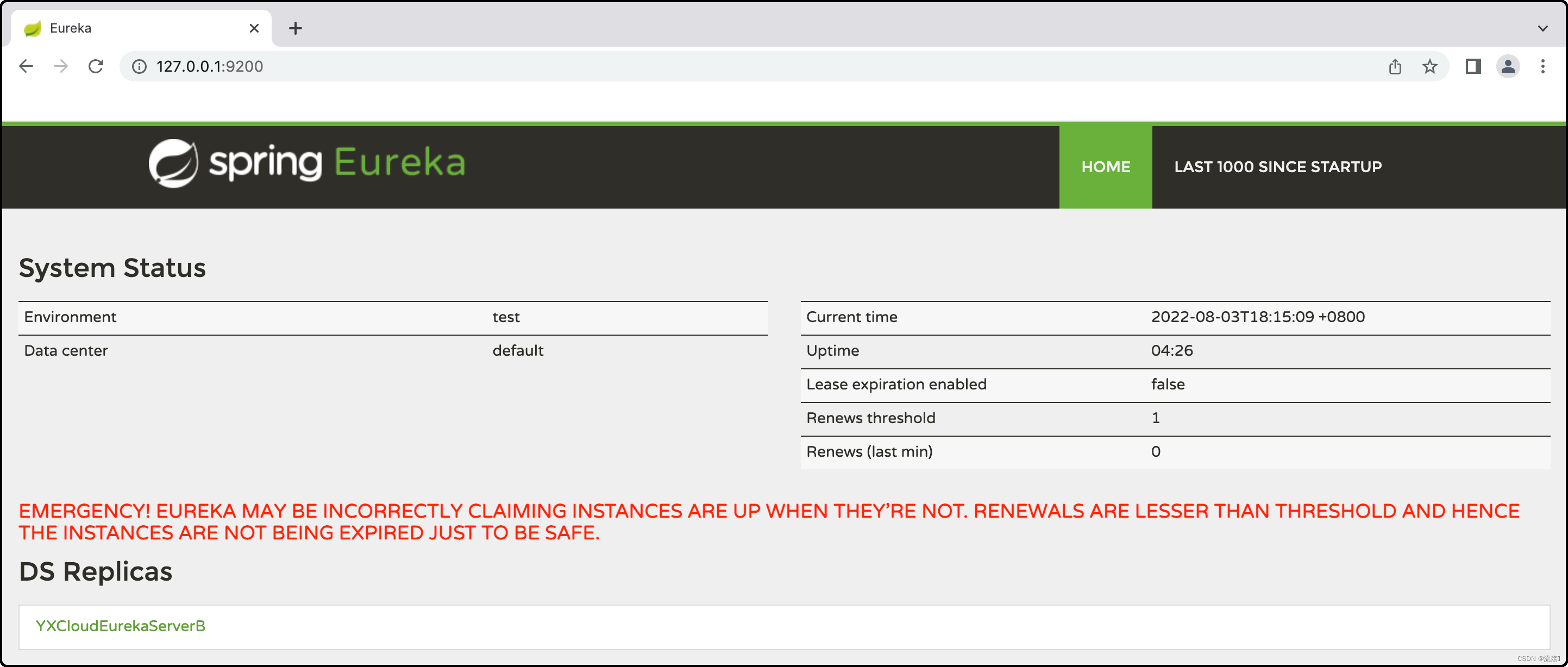The width and height of the screenshot is (1568, 667).
Task: Open the tab search chevron at top right
Action: [1542, 28]
